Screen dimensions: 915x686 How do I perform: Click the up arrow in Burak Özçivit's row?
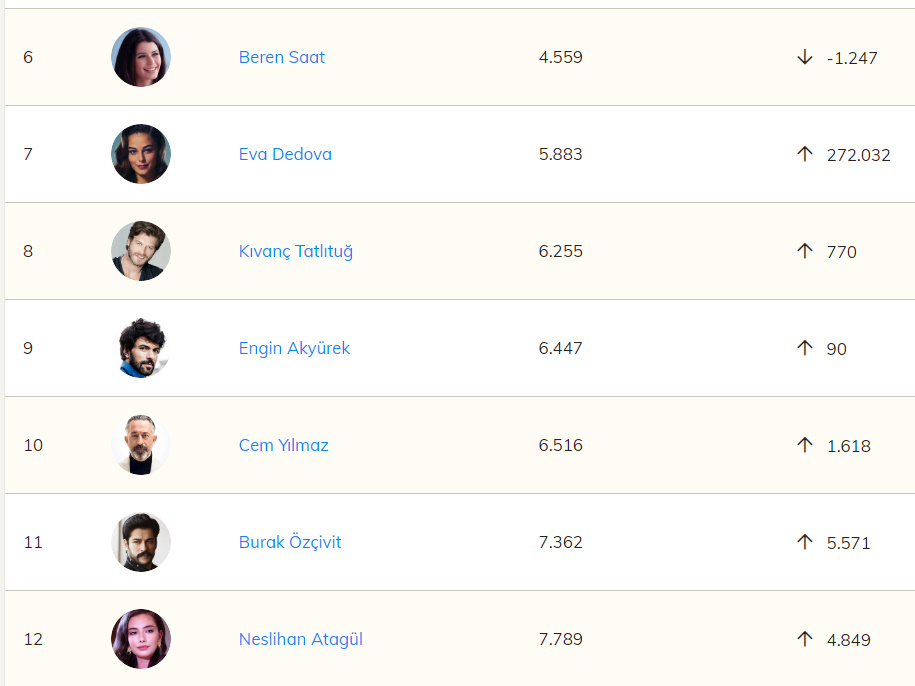coord(805,542)
